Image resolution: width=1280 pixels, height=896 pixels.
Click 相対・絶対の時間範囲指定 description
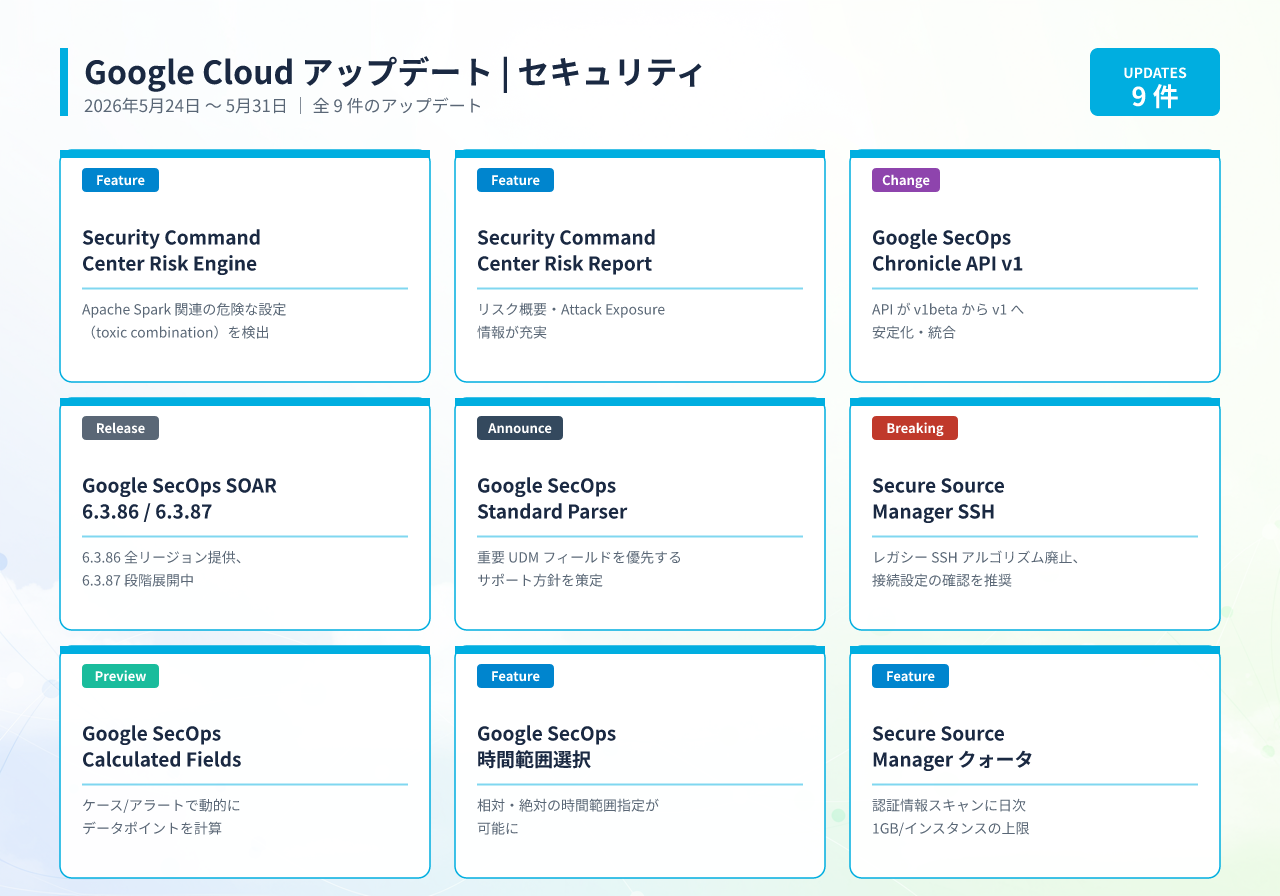tap(568, 817)
